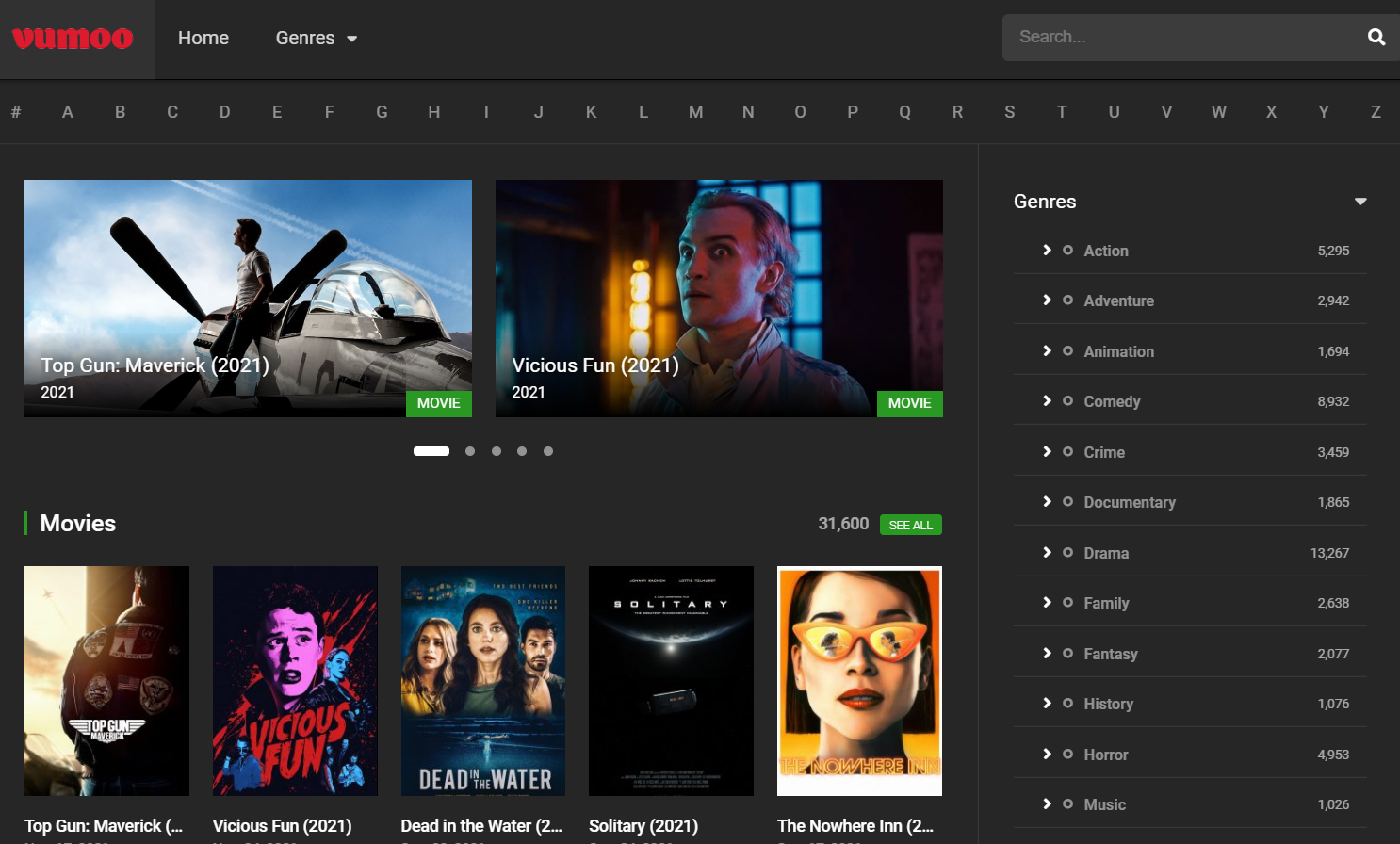Filter titles by letter K
The height and width of the screenshot is (844, 1400).
(x=591, y=112)
